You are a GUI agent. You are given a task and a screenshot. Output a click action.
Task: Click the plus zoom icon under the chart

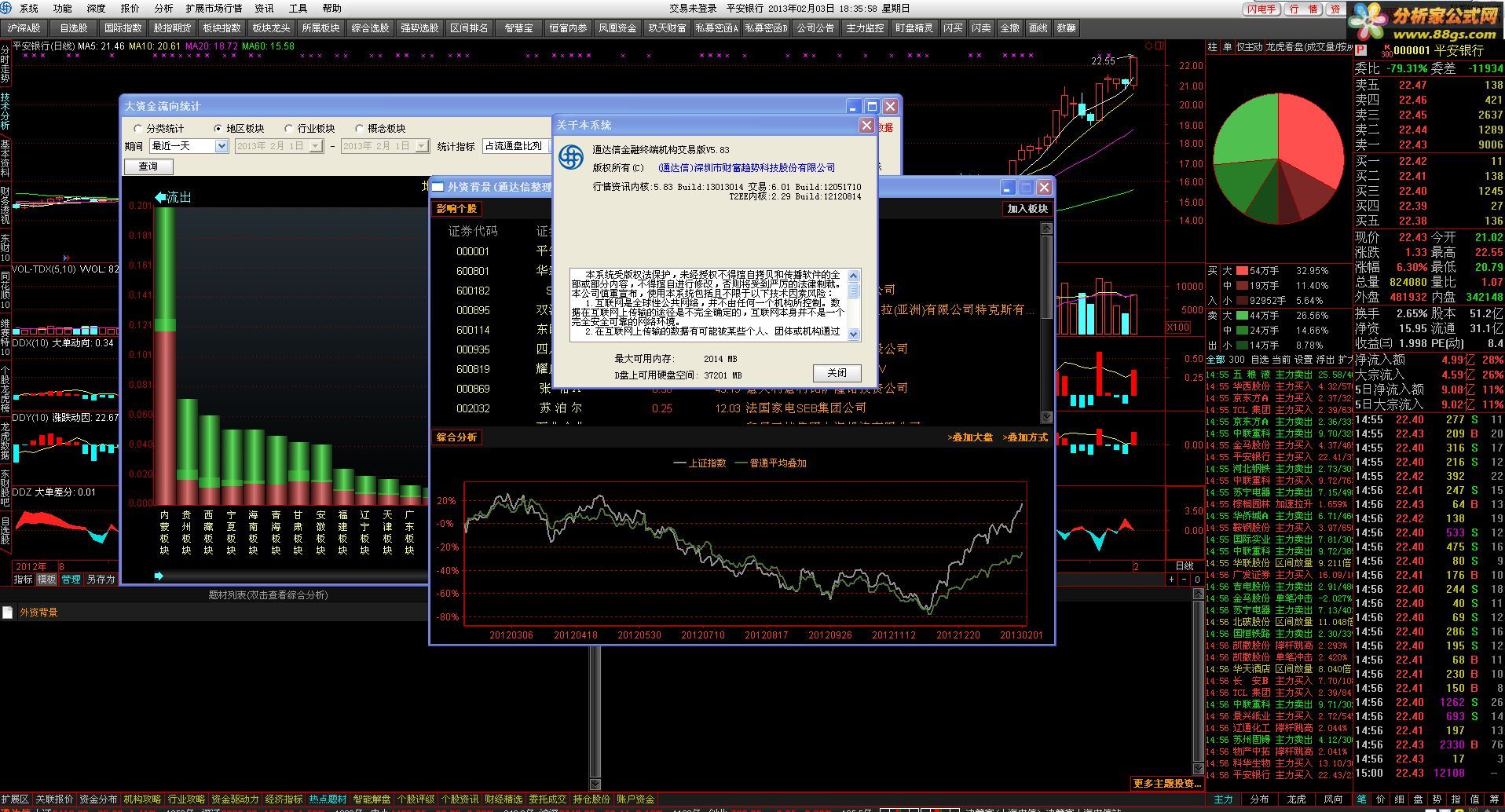tap(1171, 580)
